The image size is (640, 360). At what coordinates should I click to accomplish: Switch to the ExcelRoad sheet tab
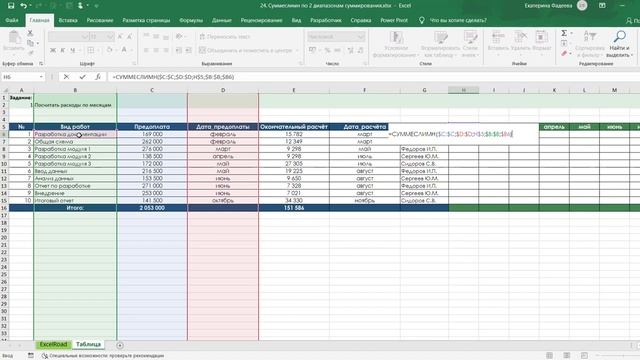pyautogui.click(x=53, y=344)
